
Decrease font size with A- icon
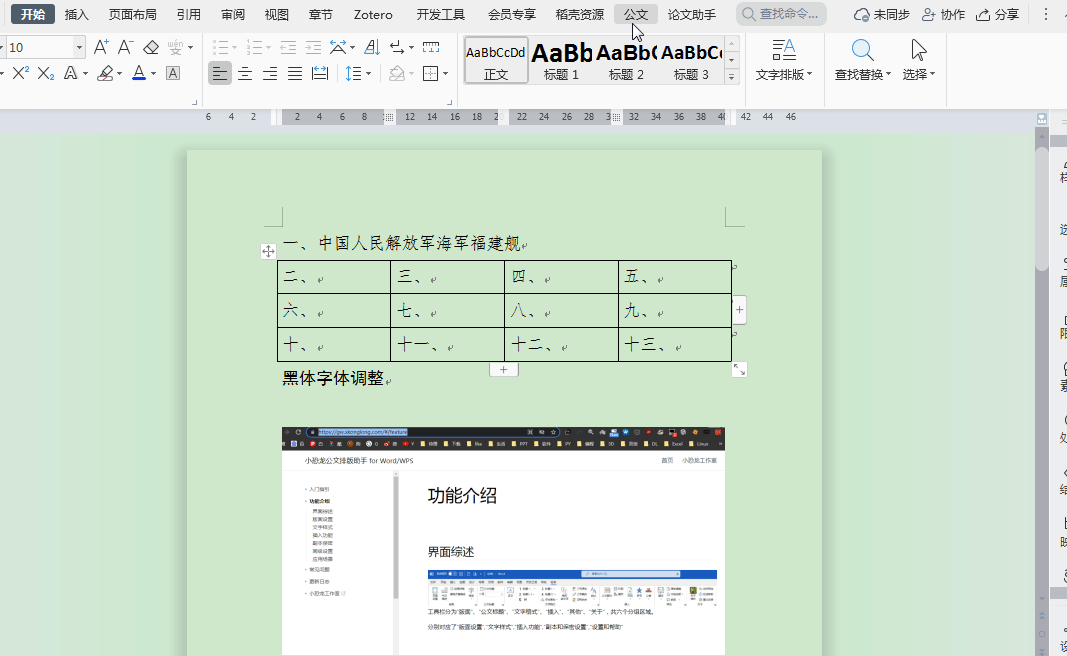coord(125,47)
